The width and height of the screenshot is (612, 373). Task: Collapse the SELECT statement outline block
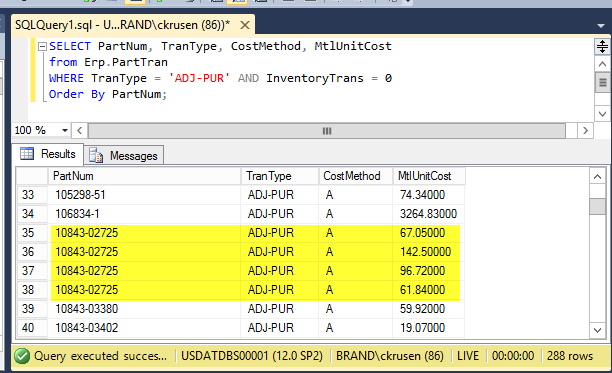pyautogui.click(x=42, y=46)
